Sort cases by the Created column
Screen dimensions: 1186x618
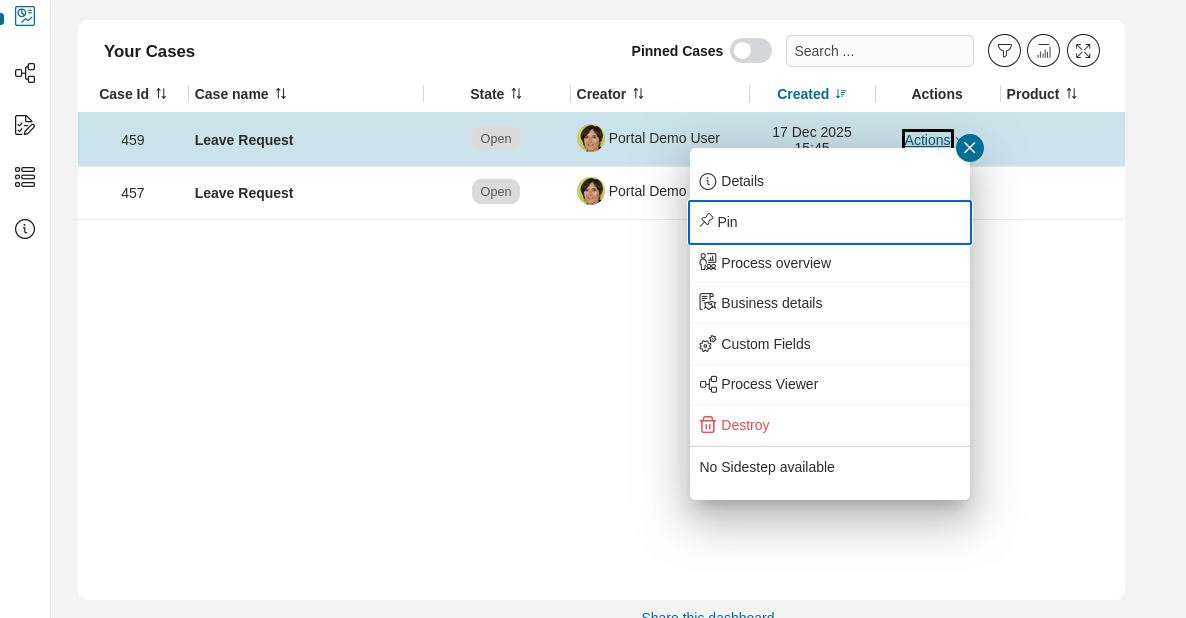(810, 93)
